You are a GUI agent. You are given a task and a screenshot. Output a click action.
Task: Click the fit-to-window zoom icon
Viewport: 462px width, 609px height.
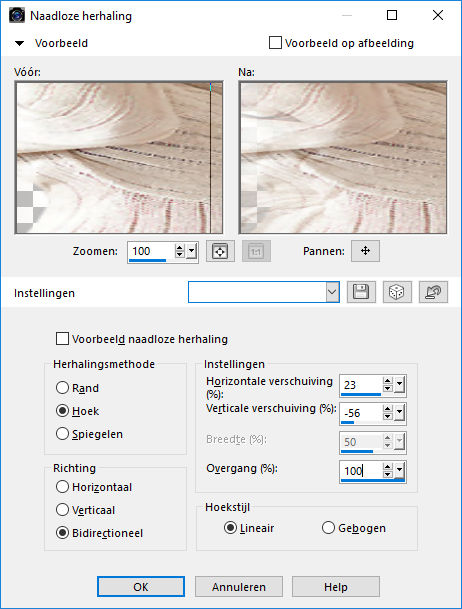(x=220, y=251)
